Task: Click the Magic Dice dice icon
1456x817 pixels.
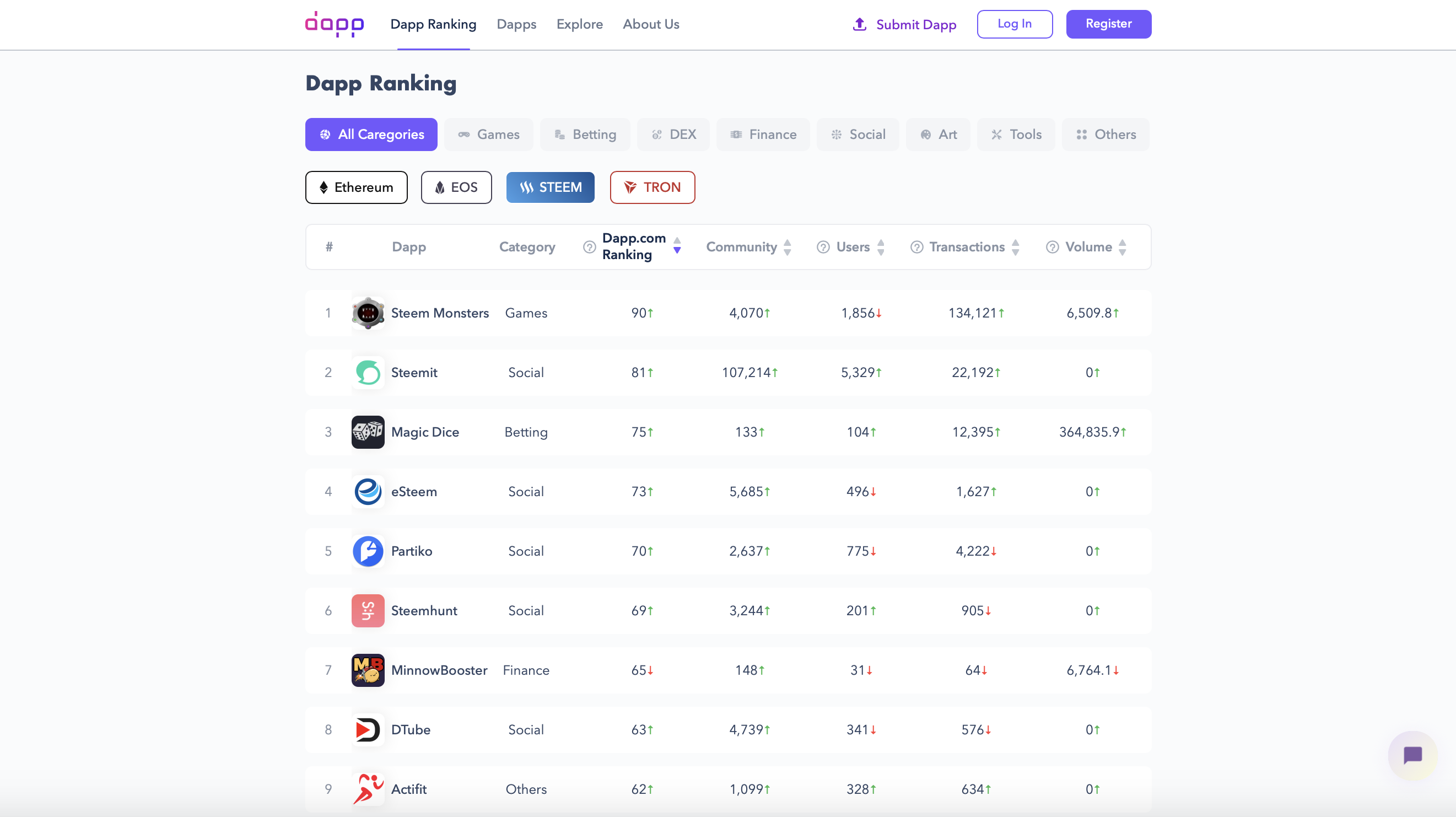Action: coord(368,432)
